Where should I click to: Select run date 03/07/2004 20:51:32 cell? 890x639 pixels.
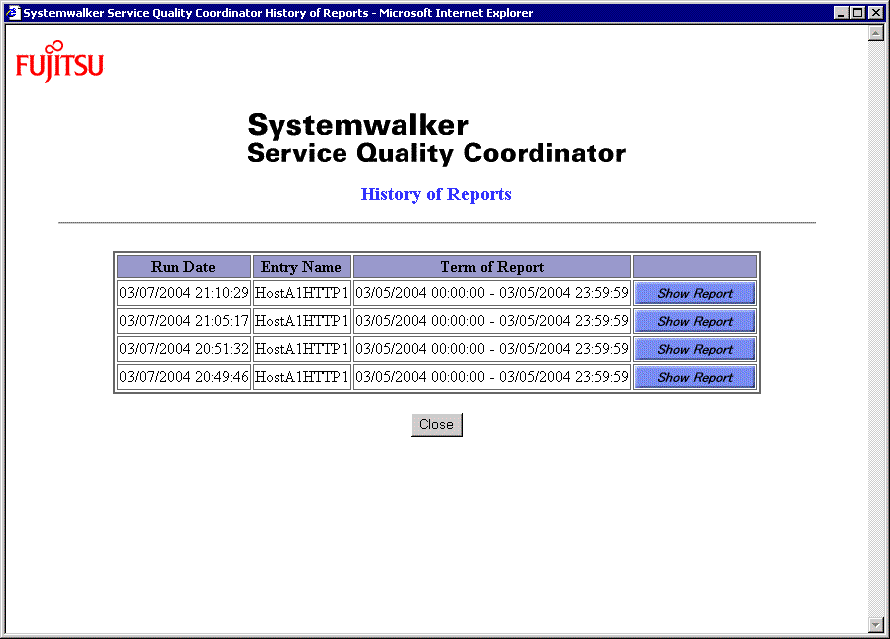point(183,349)
